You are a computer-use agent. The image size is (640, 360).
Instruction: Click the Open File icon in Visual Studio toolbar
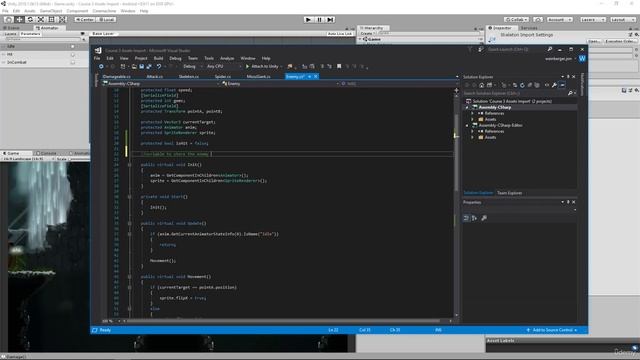[x=134, y=67]
